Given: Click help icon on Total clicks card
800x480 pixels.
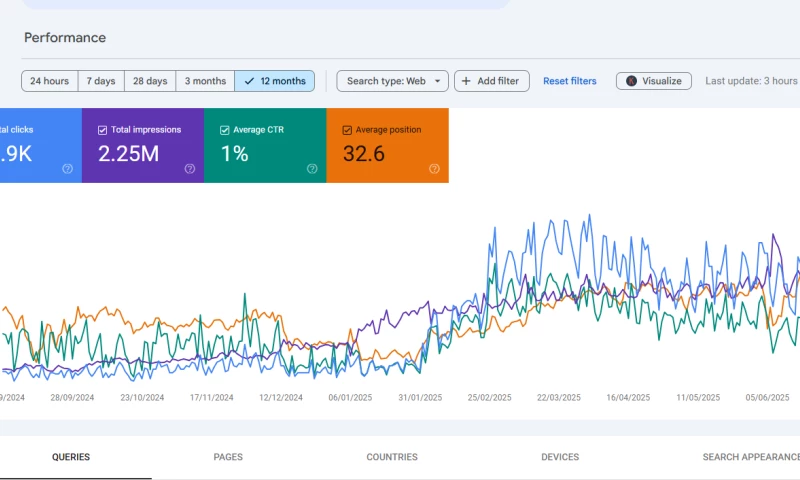Looking at the screenshot, I should [x=67, y=169].
